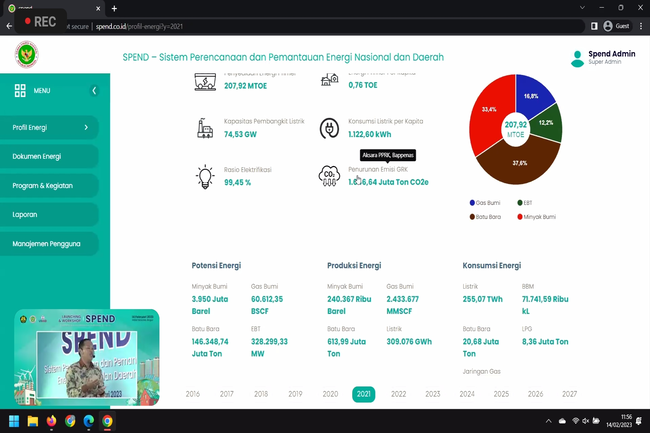Select year 2020 in year selector

tap(330, 394)
